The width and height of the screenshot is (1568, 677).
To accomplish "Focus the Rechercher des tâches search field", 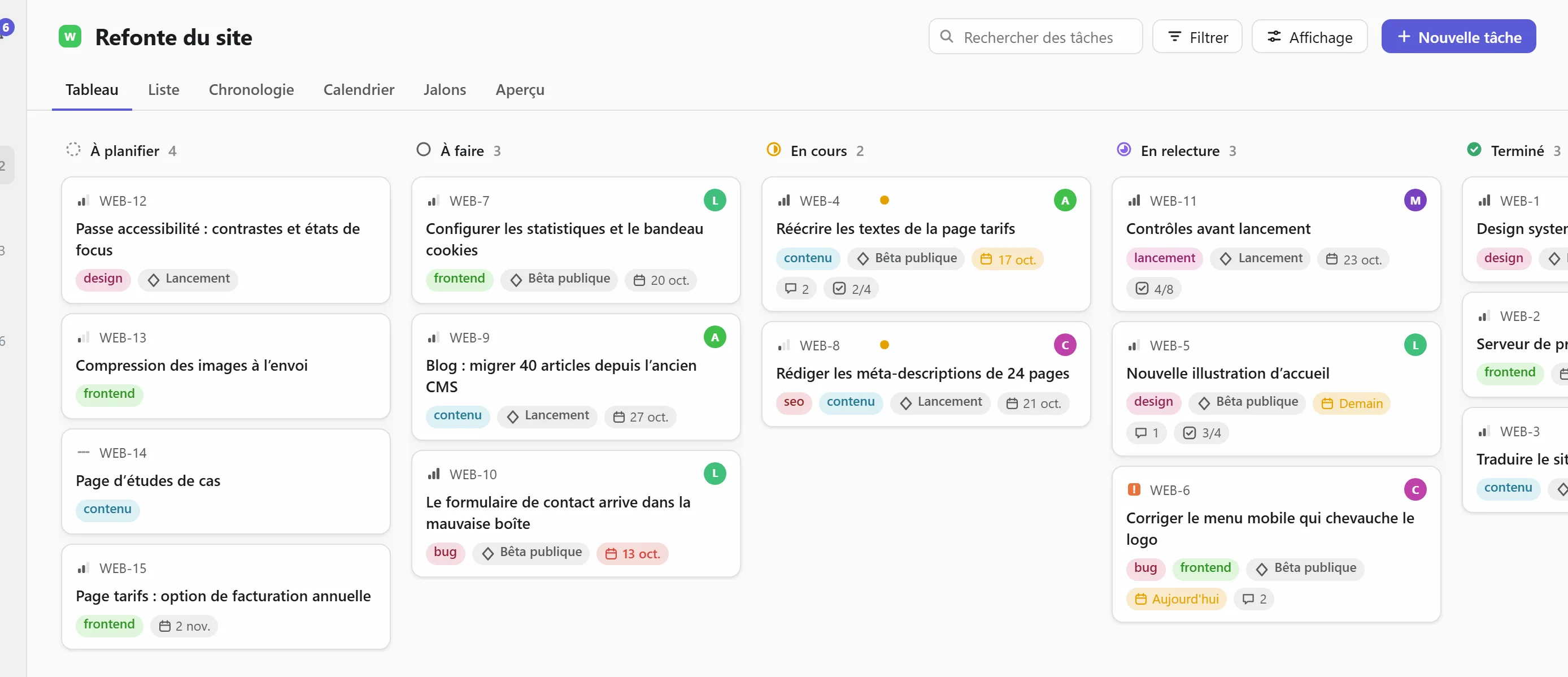I will 1035,37.
